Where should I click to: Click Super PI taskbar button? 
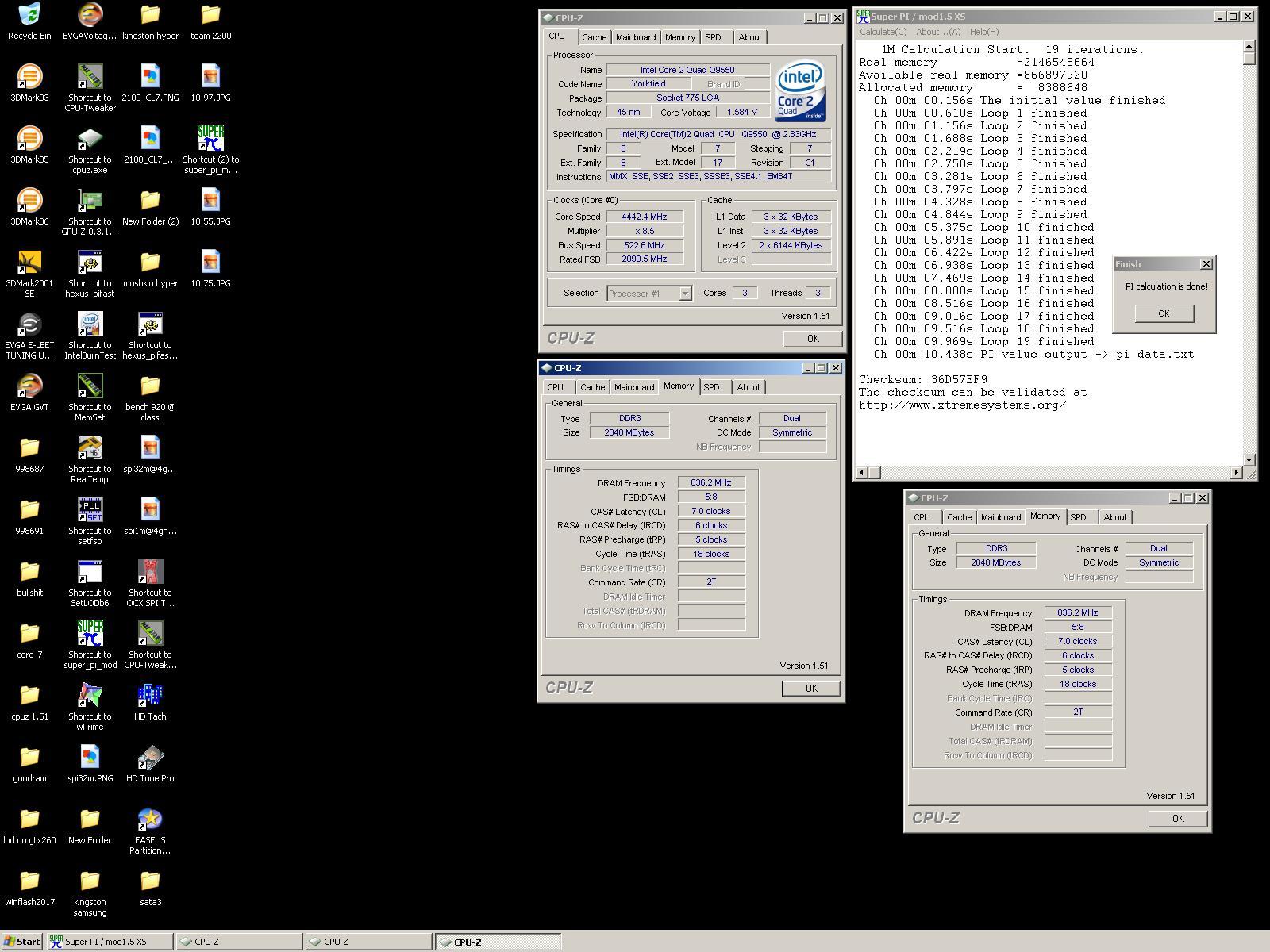tap(110, 942)
